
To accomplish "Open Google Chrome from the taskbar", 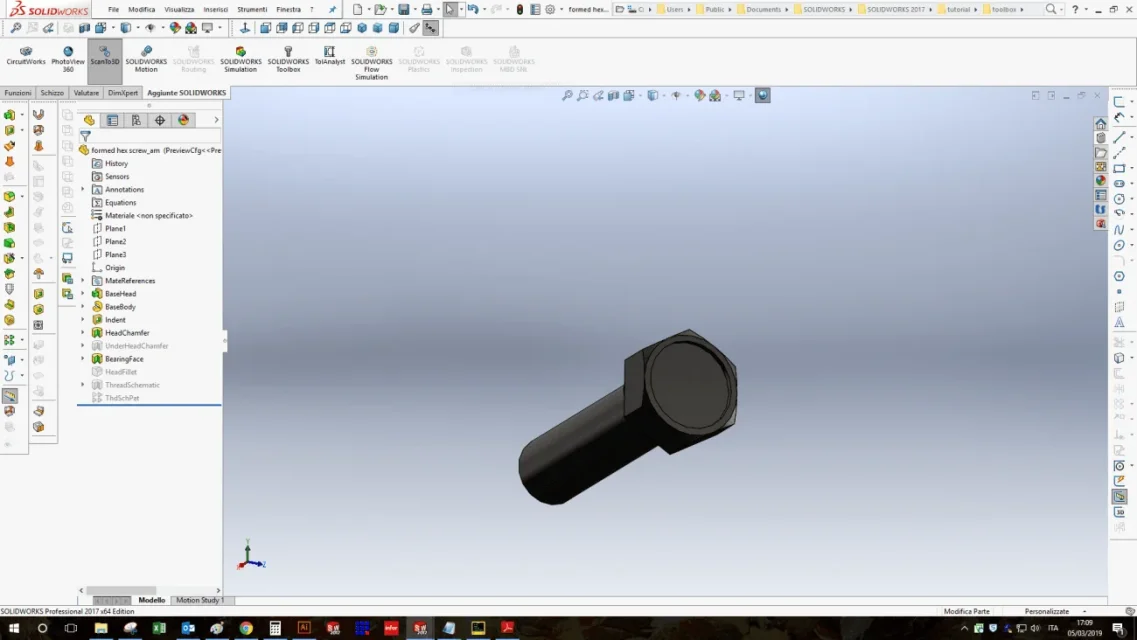I will [246, 628].
